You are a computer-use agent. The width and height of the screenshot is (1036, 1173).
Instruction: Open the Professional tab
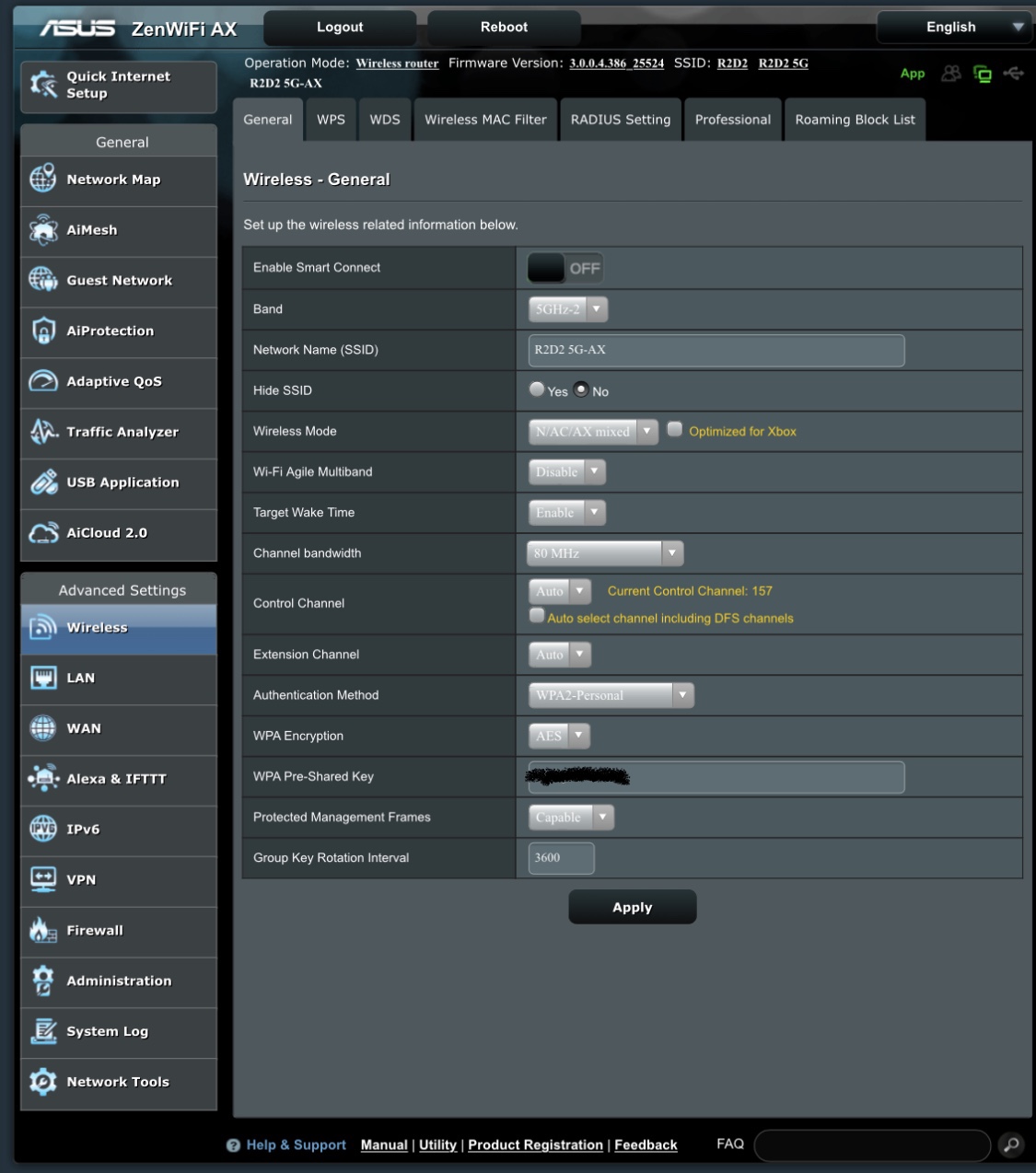coord(733,120)
